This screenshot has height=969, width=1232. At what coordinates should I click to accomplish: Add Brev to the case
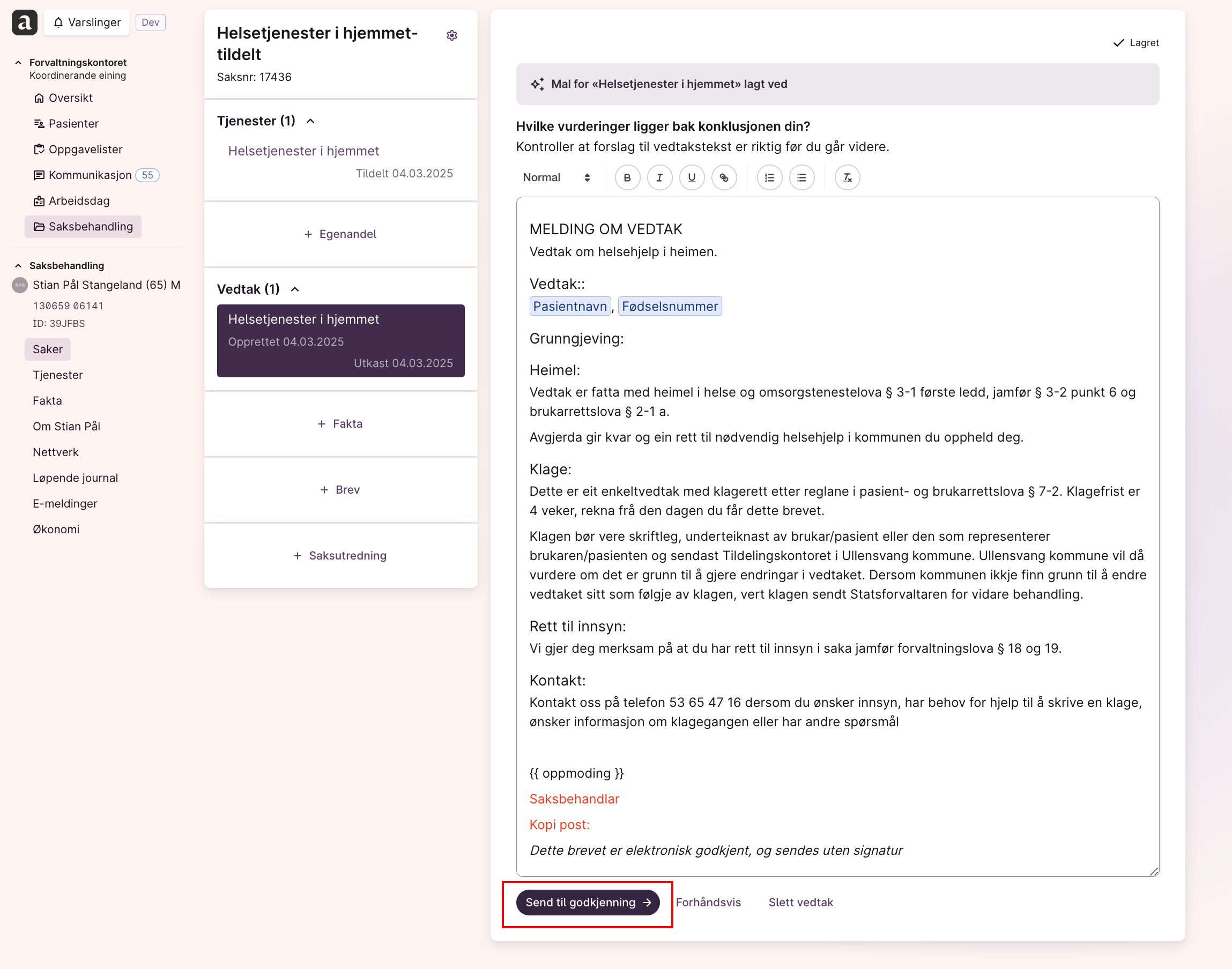pos(340,490)
